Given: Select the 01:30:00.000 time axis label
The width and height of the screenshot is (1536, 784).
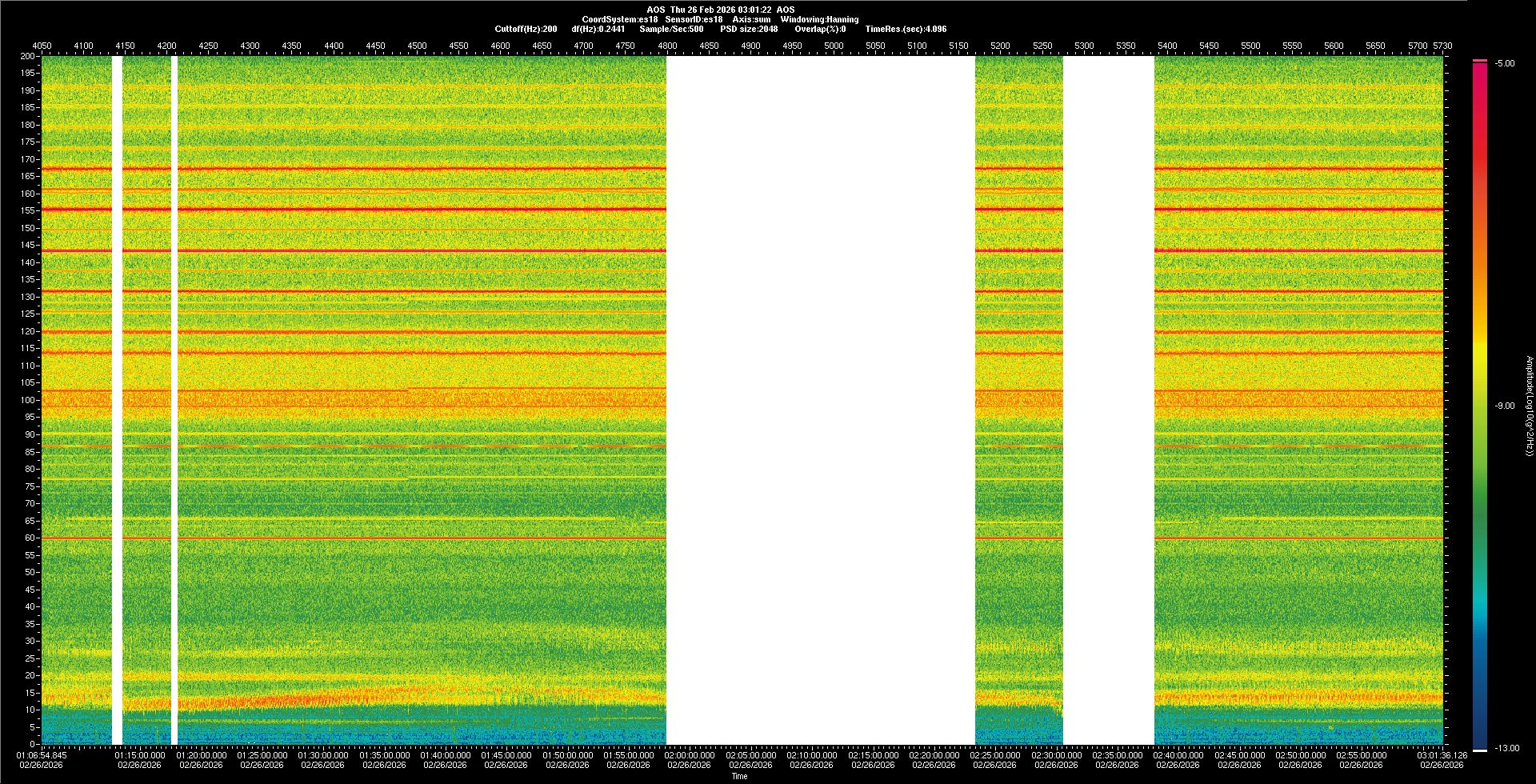Looking at the screenshot, I should click(322, 755).
